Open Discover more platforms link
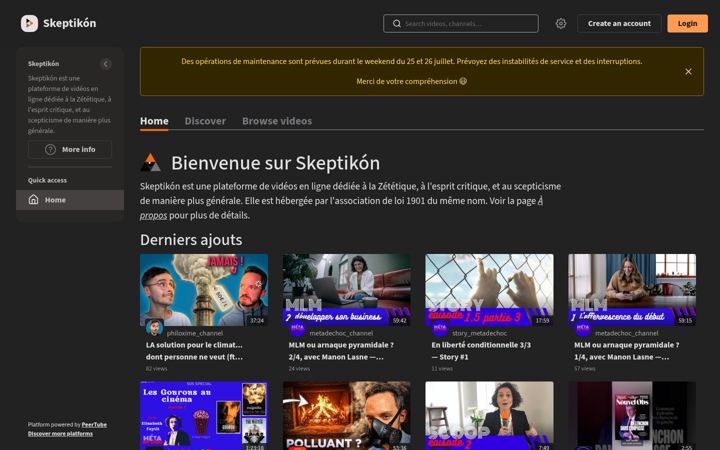This screenshot has width=720, height=450. (x=60, y=433)
